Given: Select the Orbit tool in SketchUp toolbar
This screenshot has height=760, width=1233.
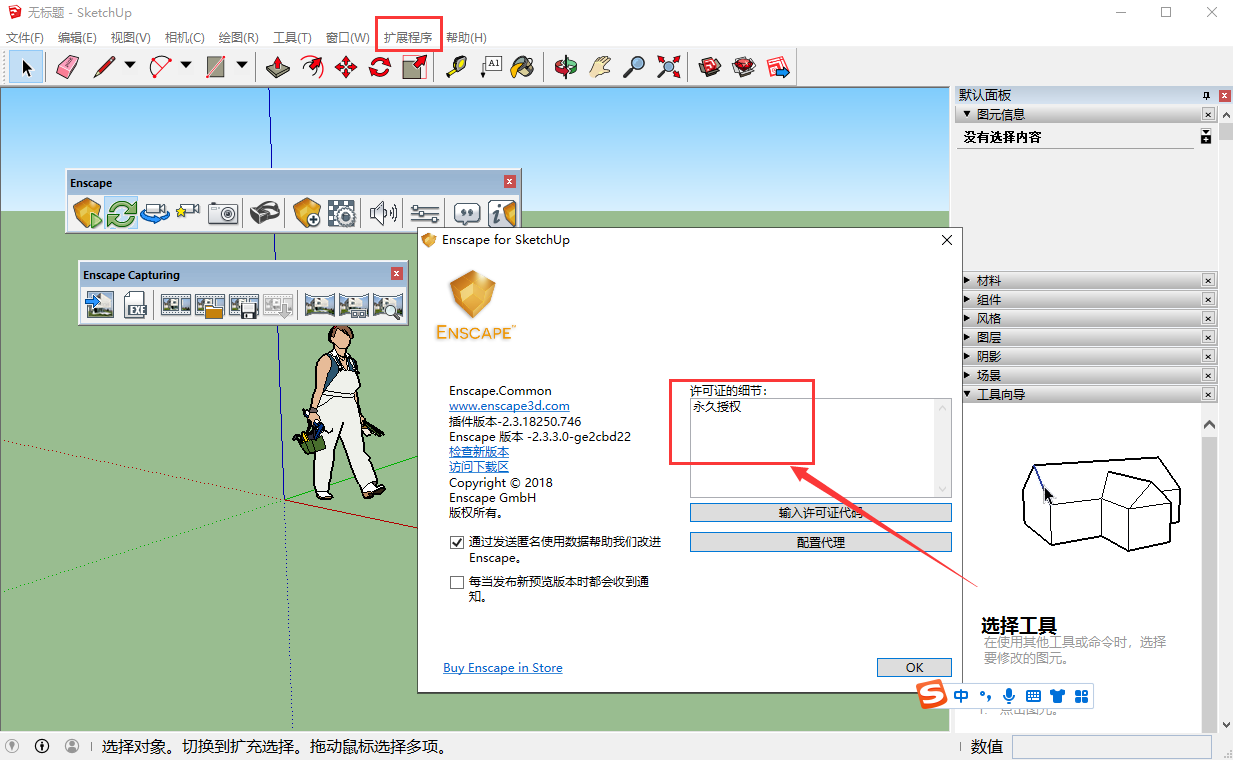Looking at the screenshot, I should point(566,67).
